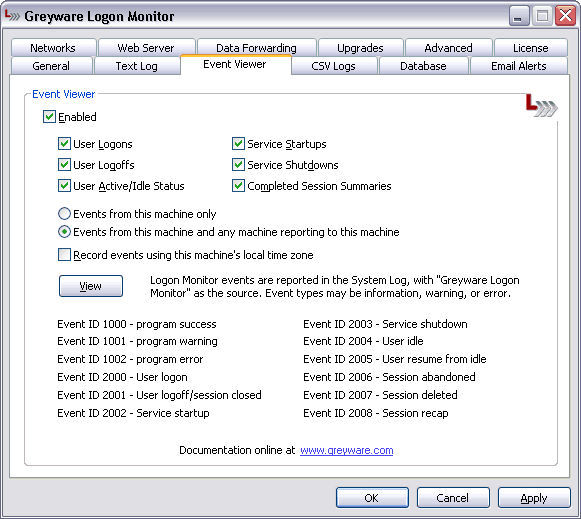Toggle the Service Startups checkbox
This screenshot has width=581, height=519.
(x=238, y=144)
